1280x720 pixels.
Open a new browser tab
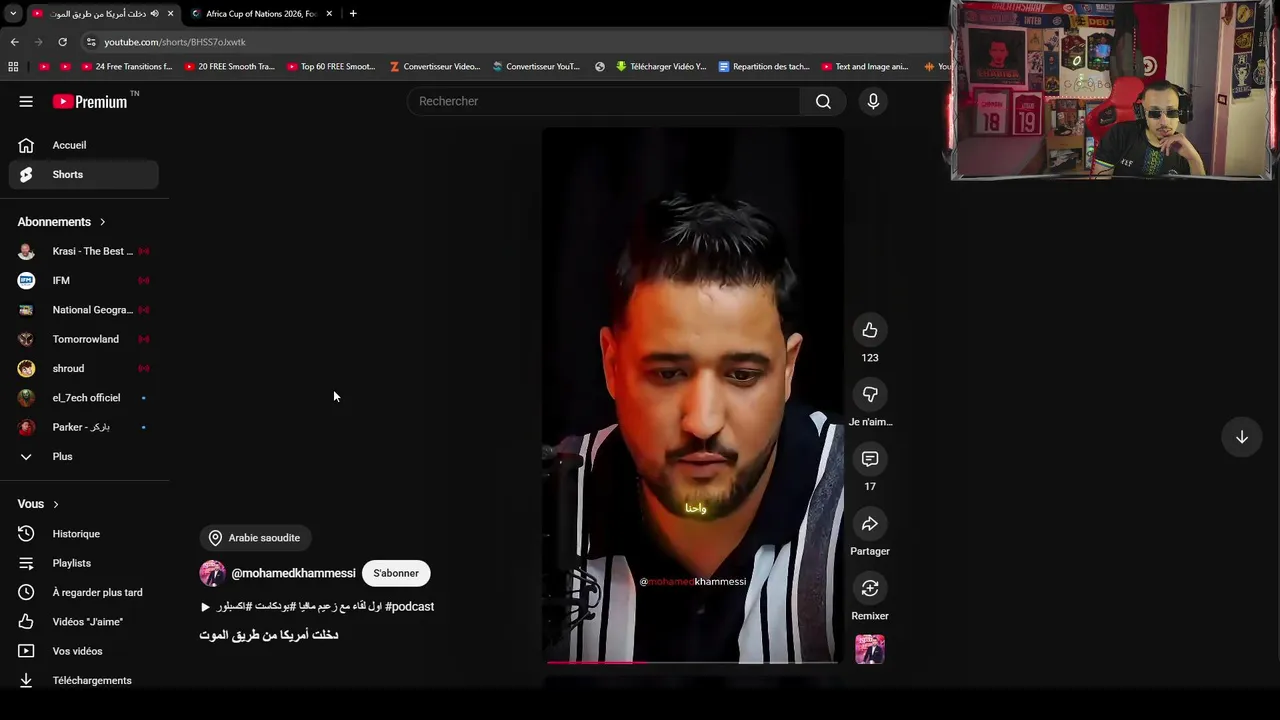coord(353,14)
